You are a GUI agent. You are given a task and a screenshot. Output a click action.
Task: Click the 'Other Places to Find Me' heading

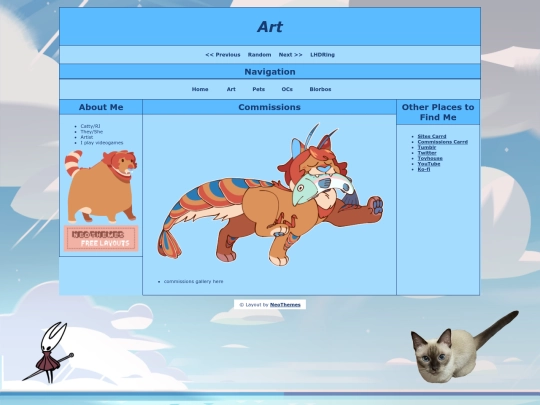(438, 112)
